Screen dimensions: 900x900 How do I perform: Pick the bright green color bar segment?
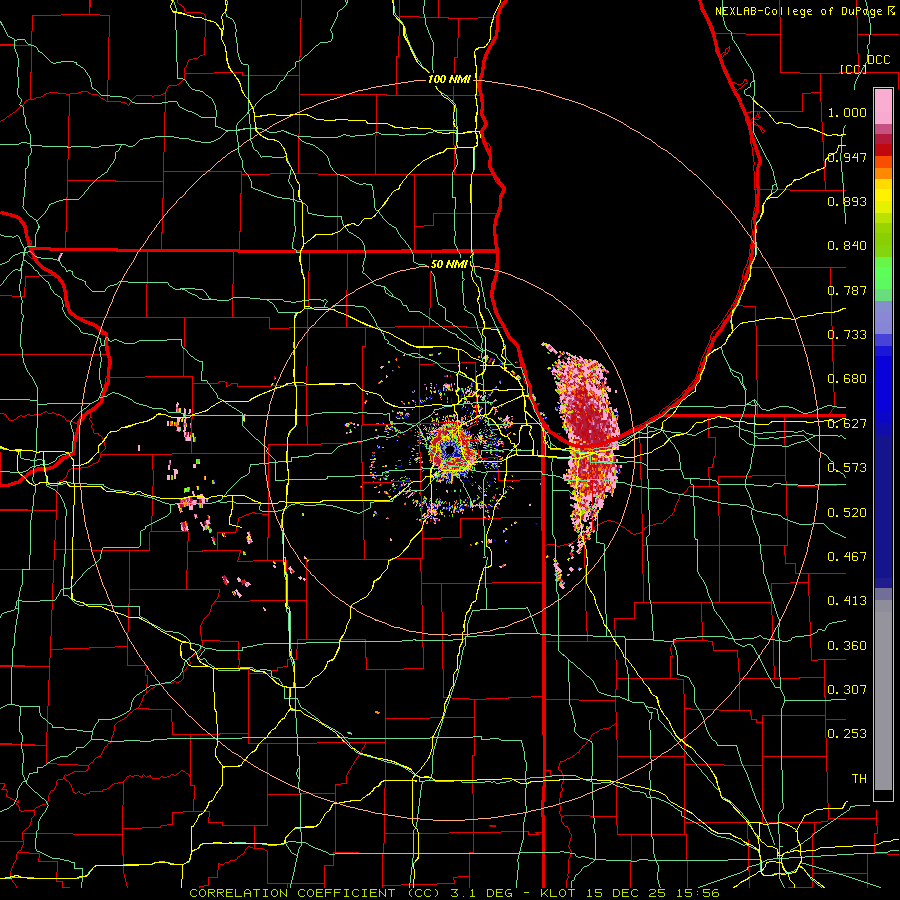pyautogui.click(x=883, y=273)
